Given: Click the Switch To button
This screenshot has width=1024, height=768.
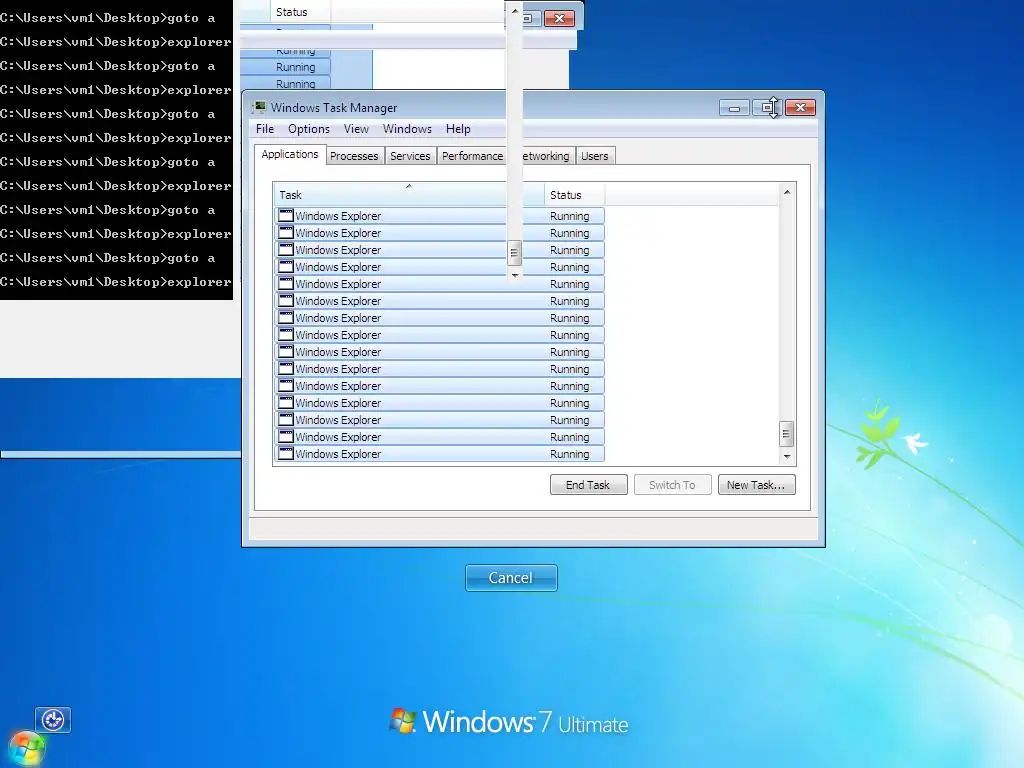Looking at the screenshot, I should [672, 485].
